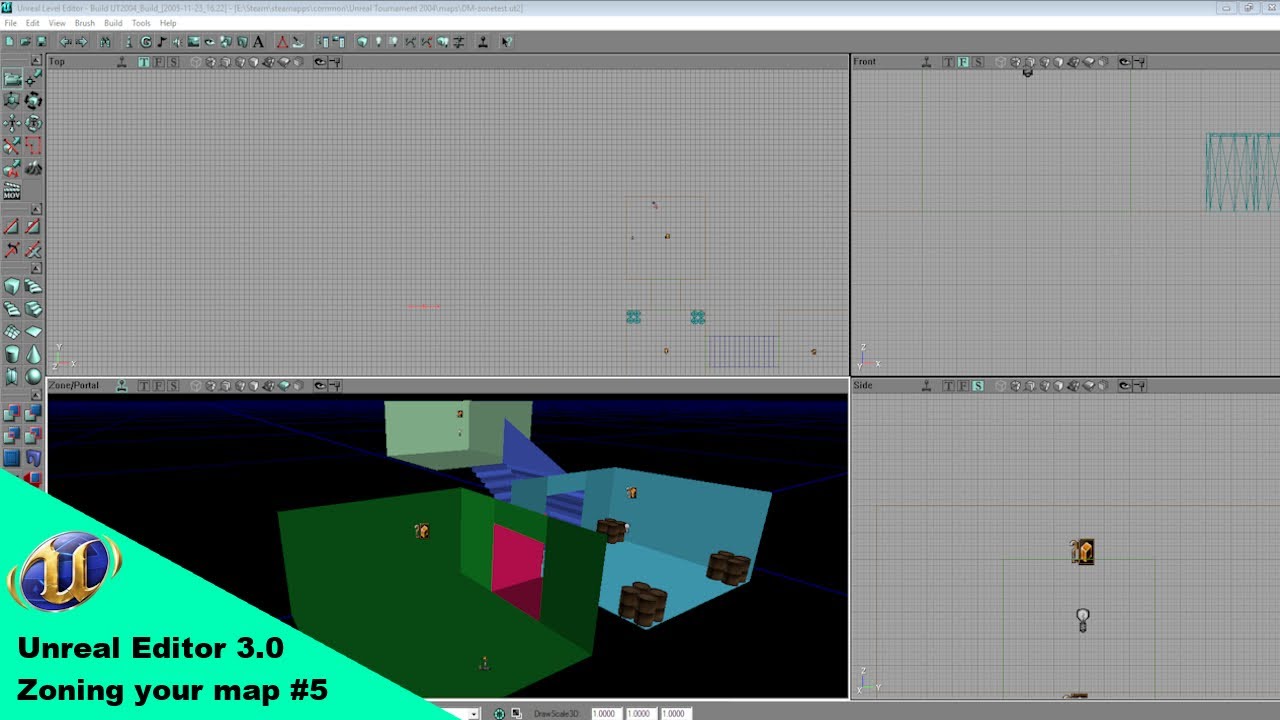Image resolution: width=1280 pixels, height=720 pixels.
Task: Collapse the clipping tools toolbox group arrow
Action: 36,209
